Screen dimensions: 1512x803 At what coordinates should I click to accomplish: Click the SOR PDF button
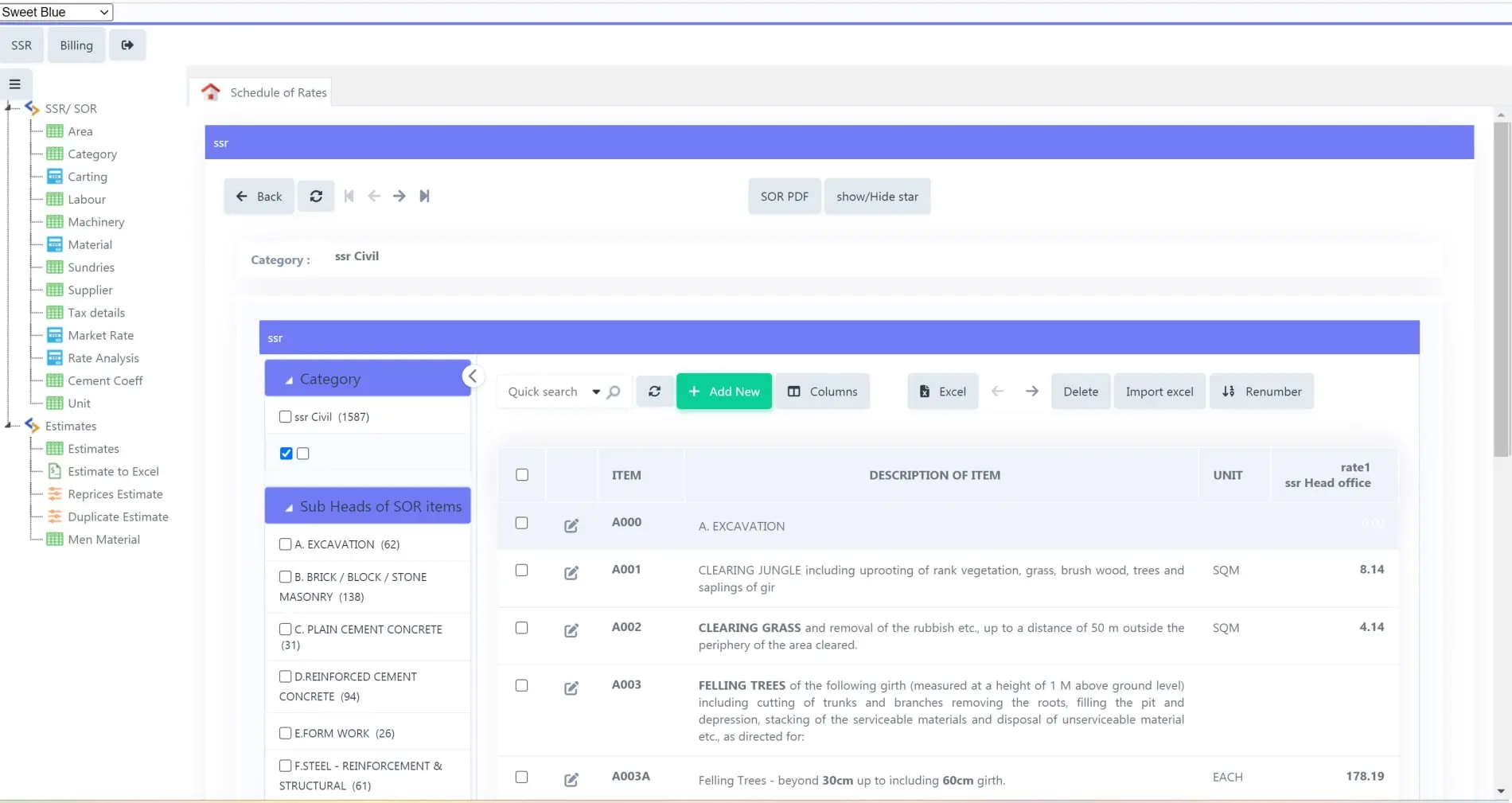[784, 197]
